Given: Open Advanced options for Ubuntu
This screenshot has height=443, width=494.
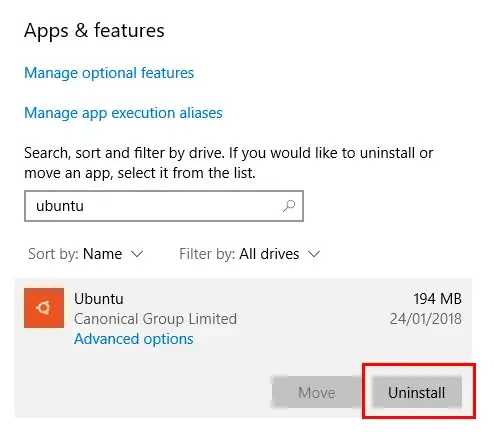Looking at the screenshot, I should click(134, 339).
